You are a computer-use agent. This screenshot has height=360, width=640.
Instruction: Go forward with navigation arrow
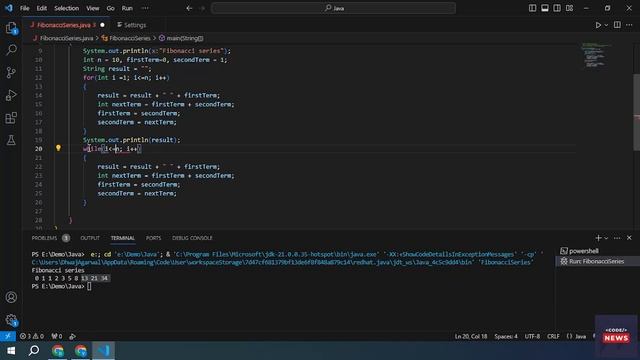coord(202,8)
